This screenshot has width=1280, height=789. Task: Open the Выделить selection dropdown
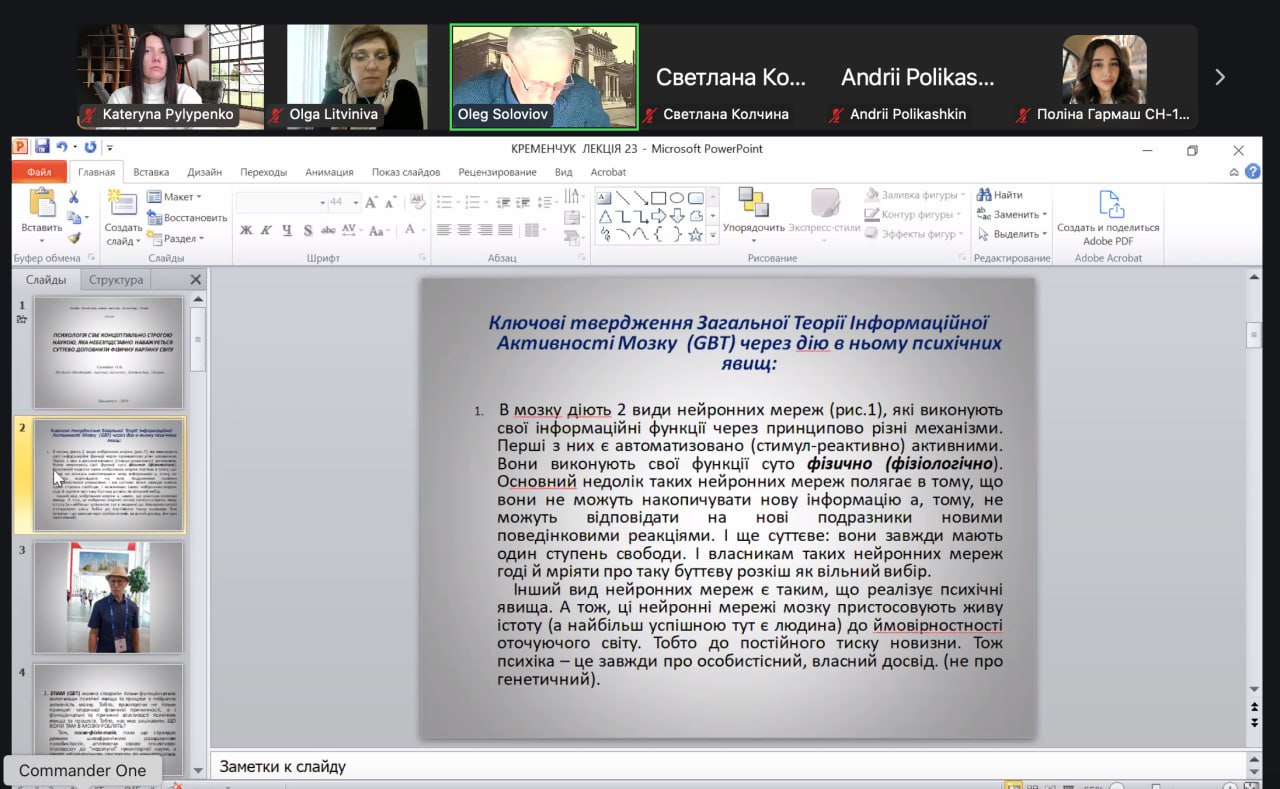click(1013, 234)
